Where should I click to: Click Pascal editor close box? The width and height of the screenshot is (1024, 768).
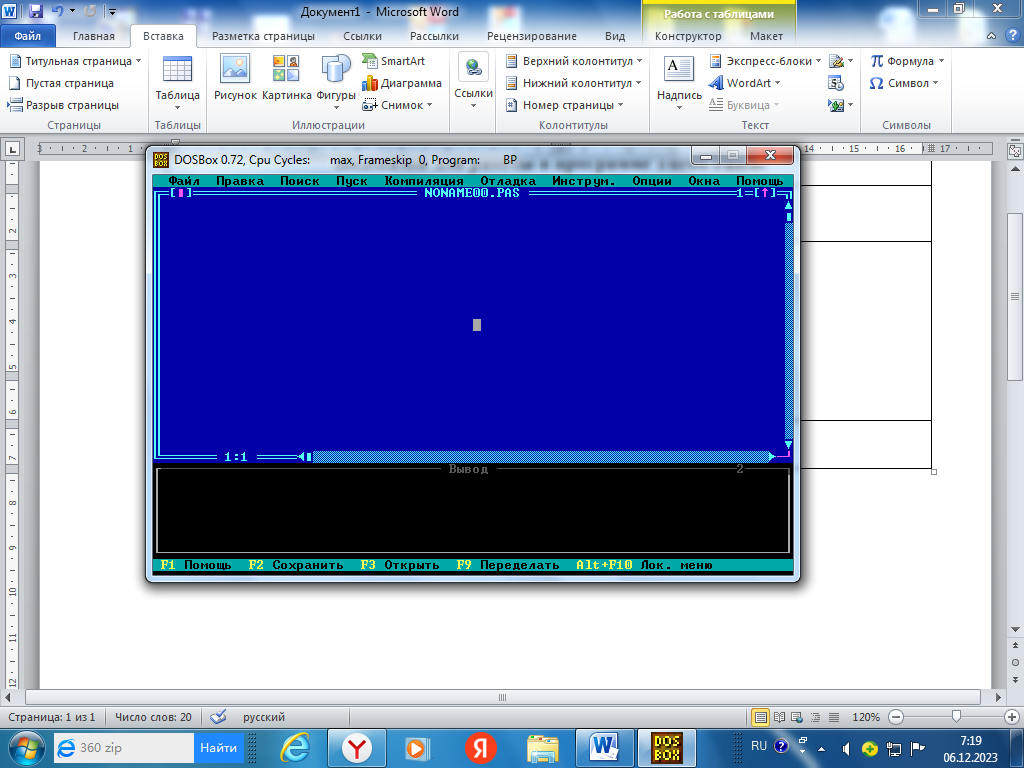coord(181,193)
